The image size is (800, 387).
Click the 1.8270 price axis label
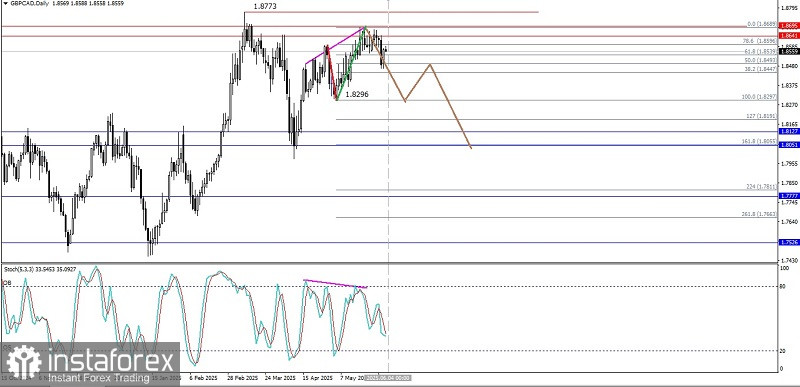click(790, 105)
